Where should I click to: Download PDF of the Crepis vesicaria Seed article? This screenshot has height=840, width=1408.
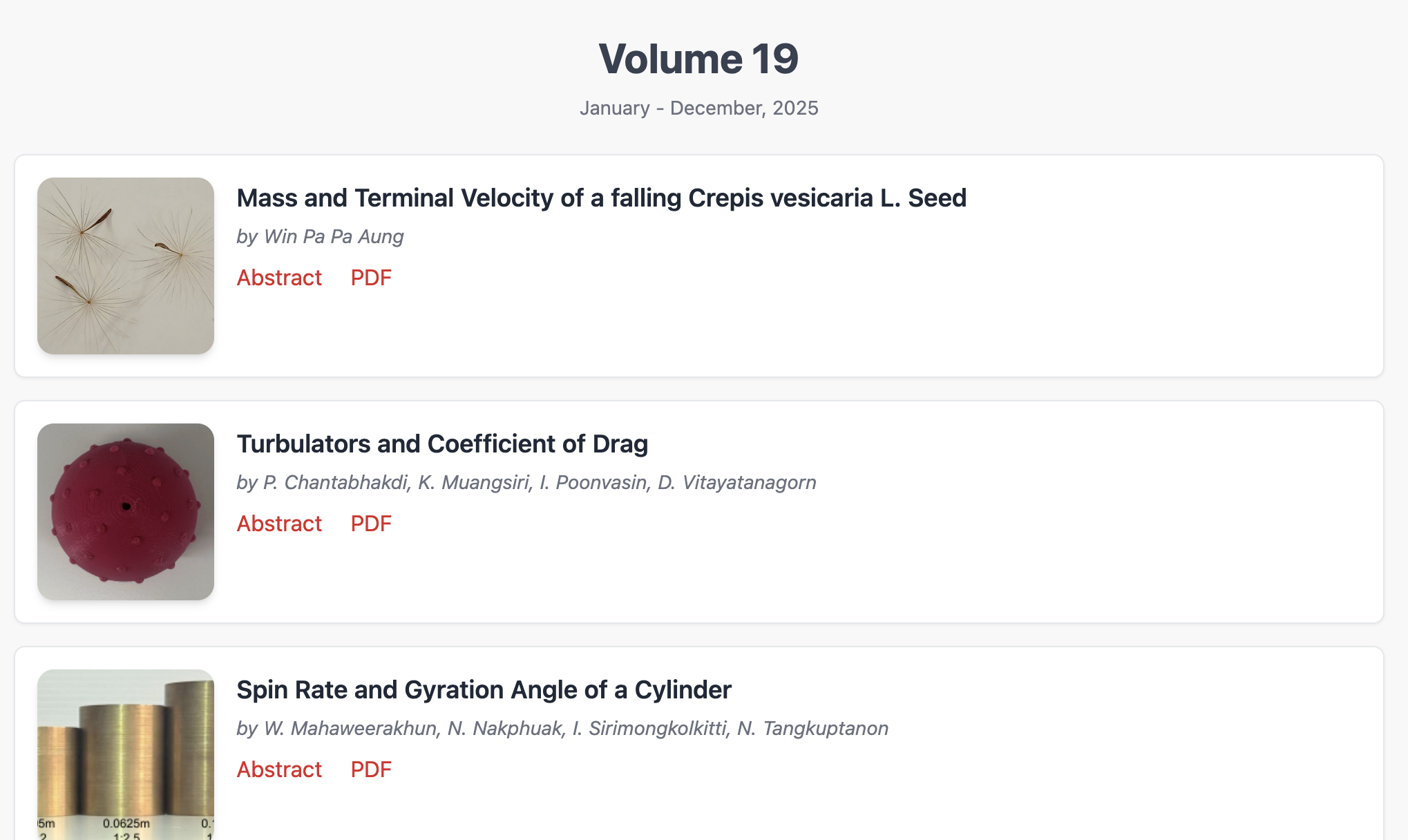371,278
